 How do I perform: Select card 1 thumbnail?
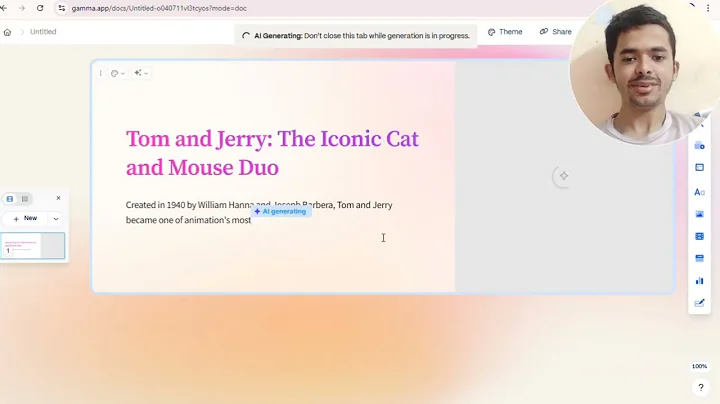tap(33, 246)
